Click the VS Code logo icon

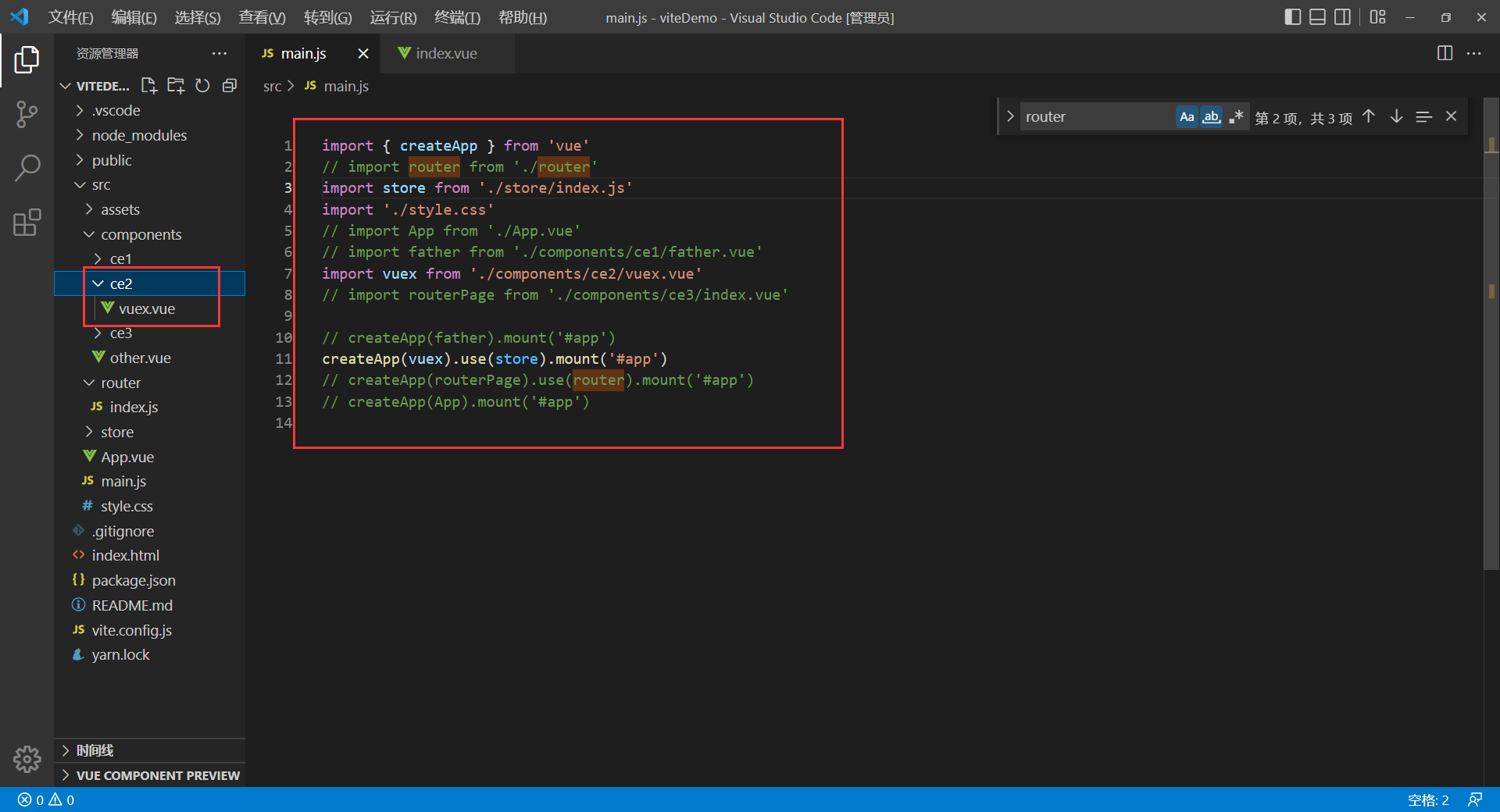point(20,17)
